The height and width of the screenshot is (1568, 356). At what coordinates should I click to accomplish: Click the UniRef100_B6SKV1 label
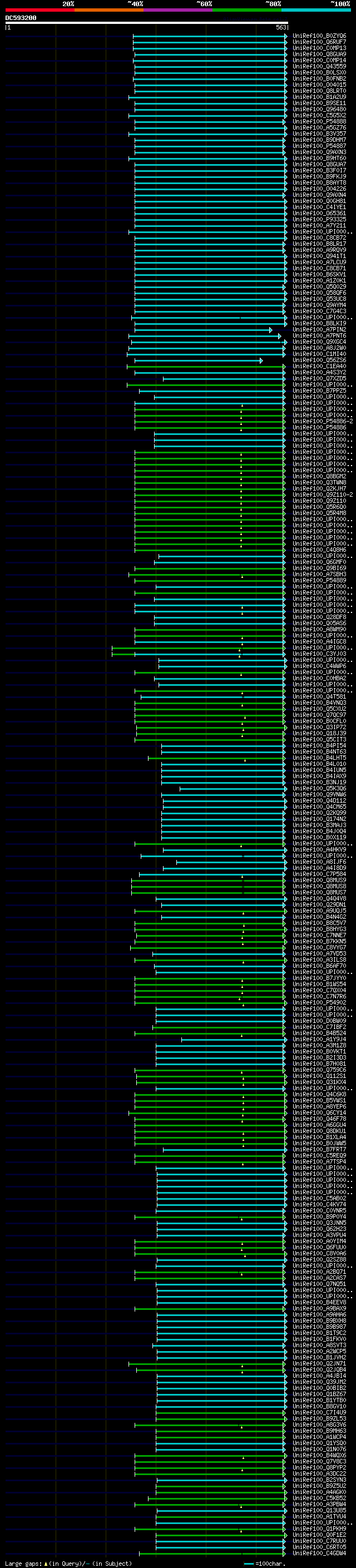[x=319, y=275]
